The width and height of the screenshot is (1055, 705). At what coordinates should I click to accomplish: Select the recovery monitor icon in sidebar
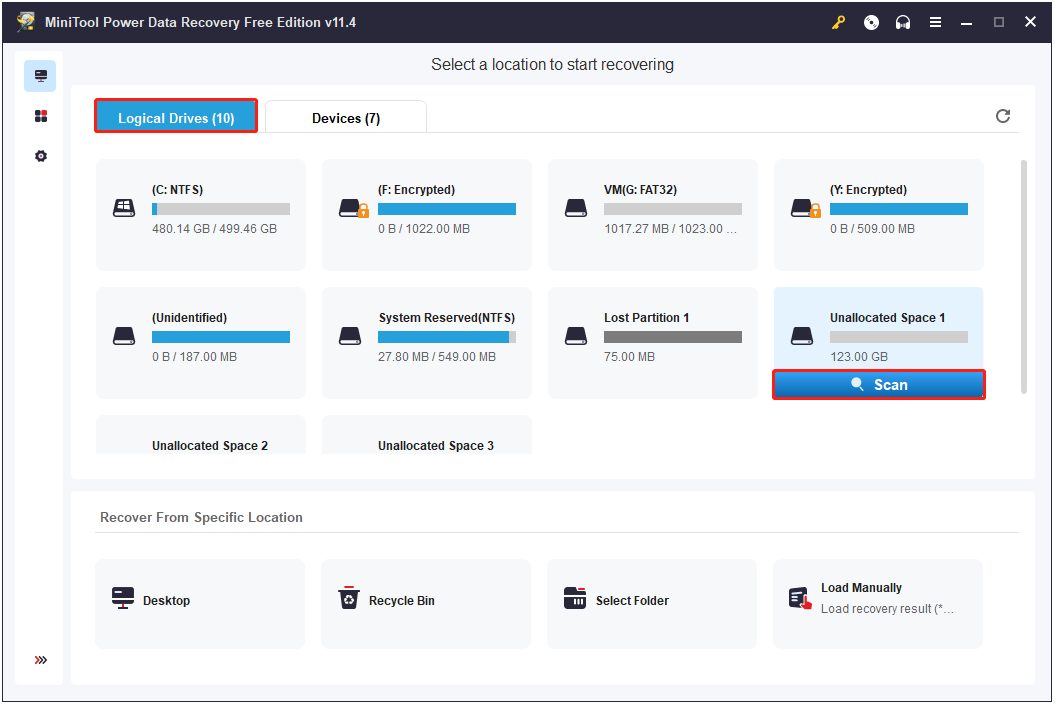tap(41, 76)
